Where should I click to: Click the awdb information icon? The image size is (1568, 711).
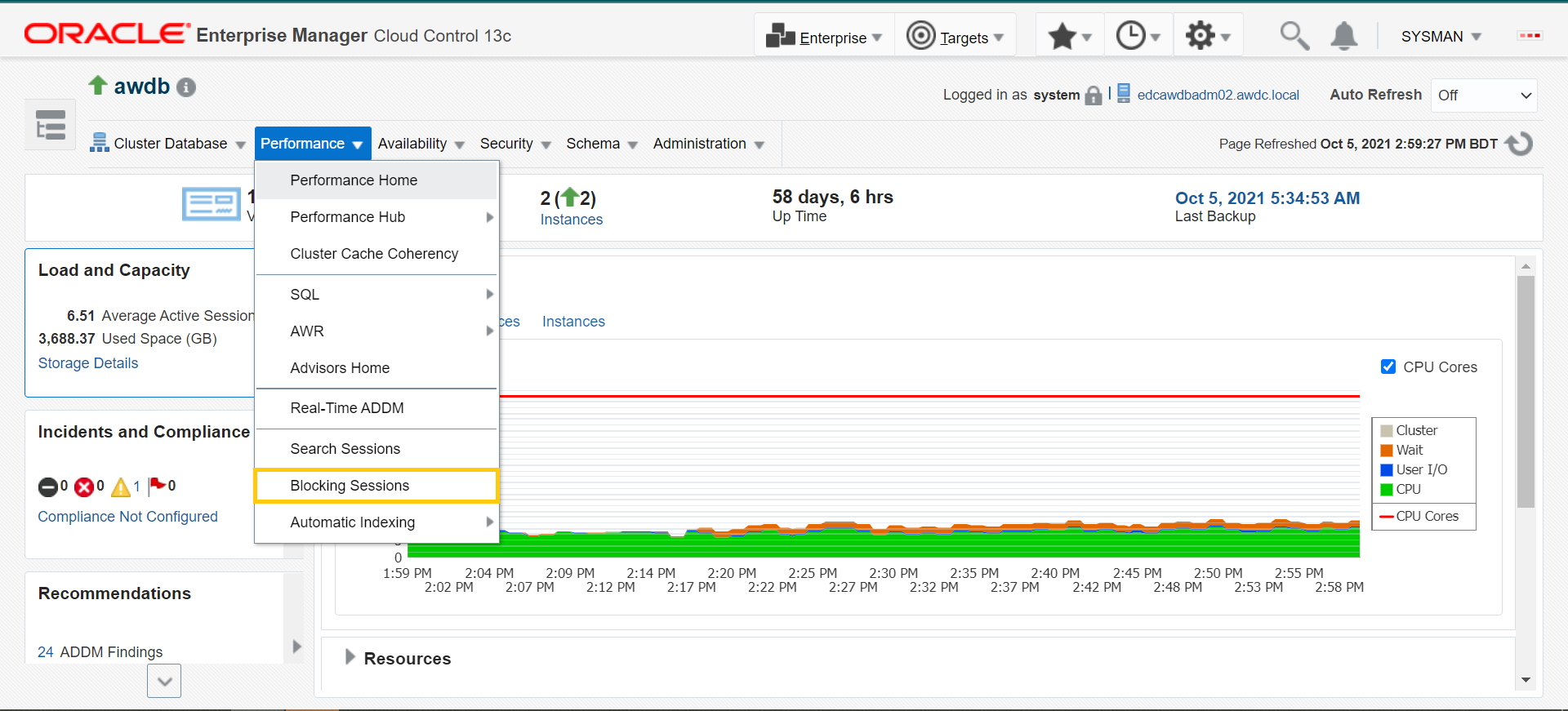point(186,87)
